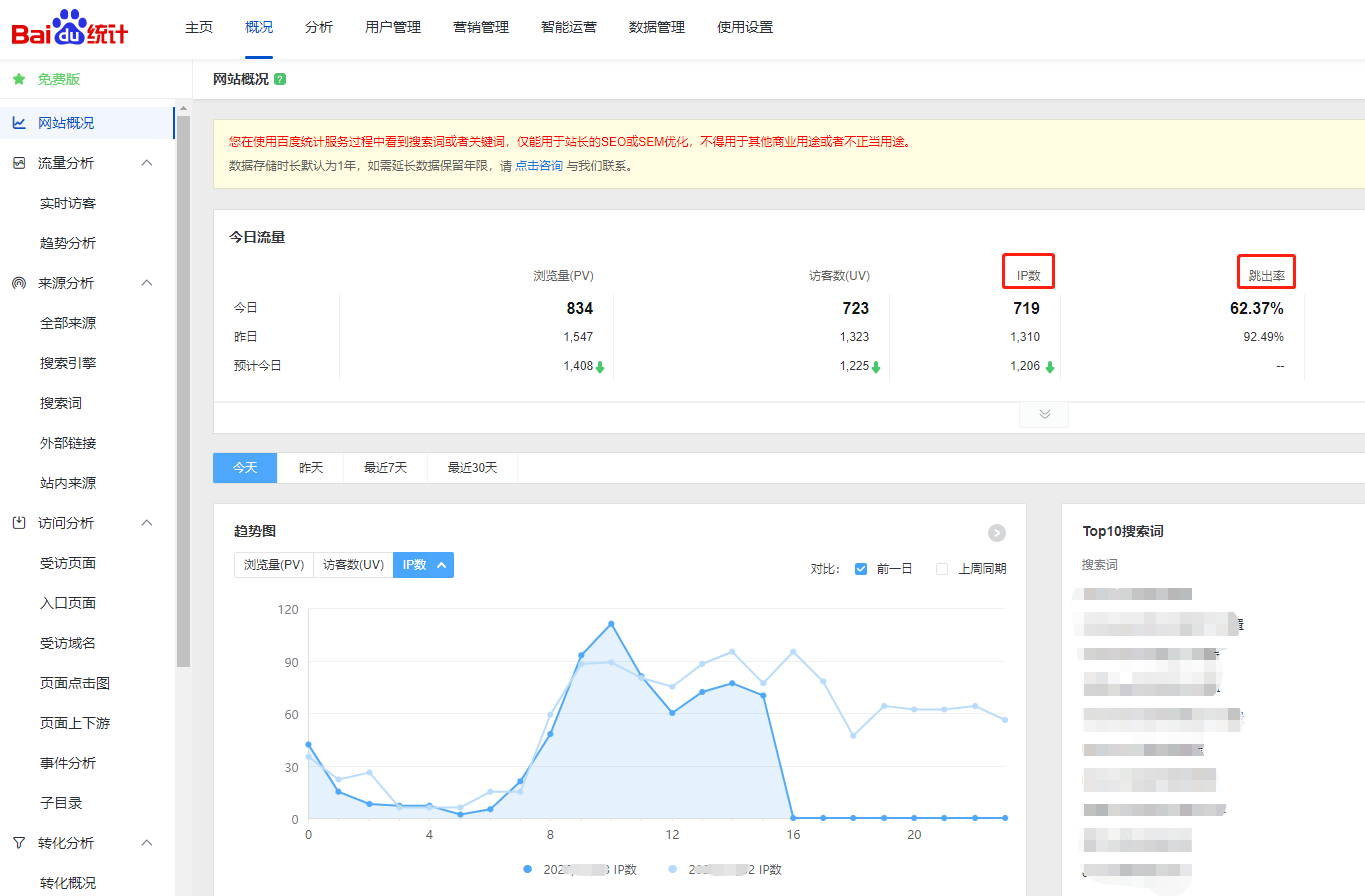1365x896 pixels.
Task: Open 全部来源 in sidebar
Action: (x=68, y=323)
